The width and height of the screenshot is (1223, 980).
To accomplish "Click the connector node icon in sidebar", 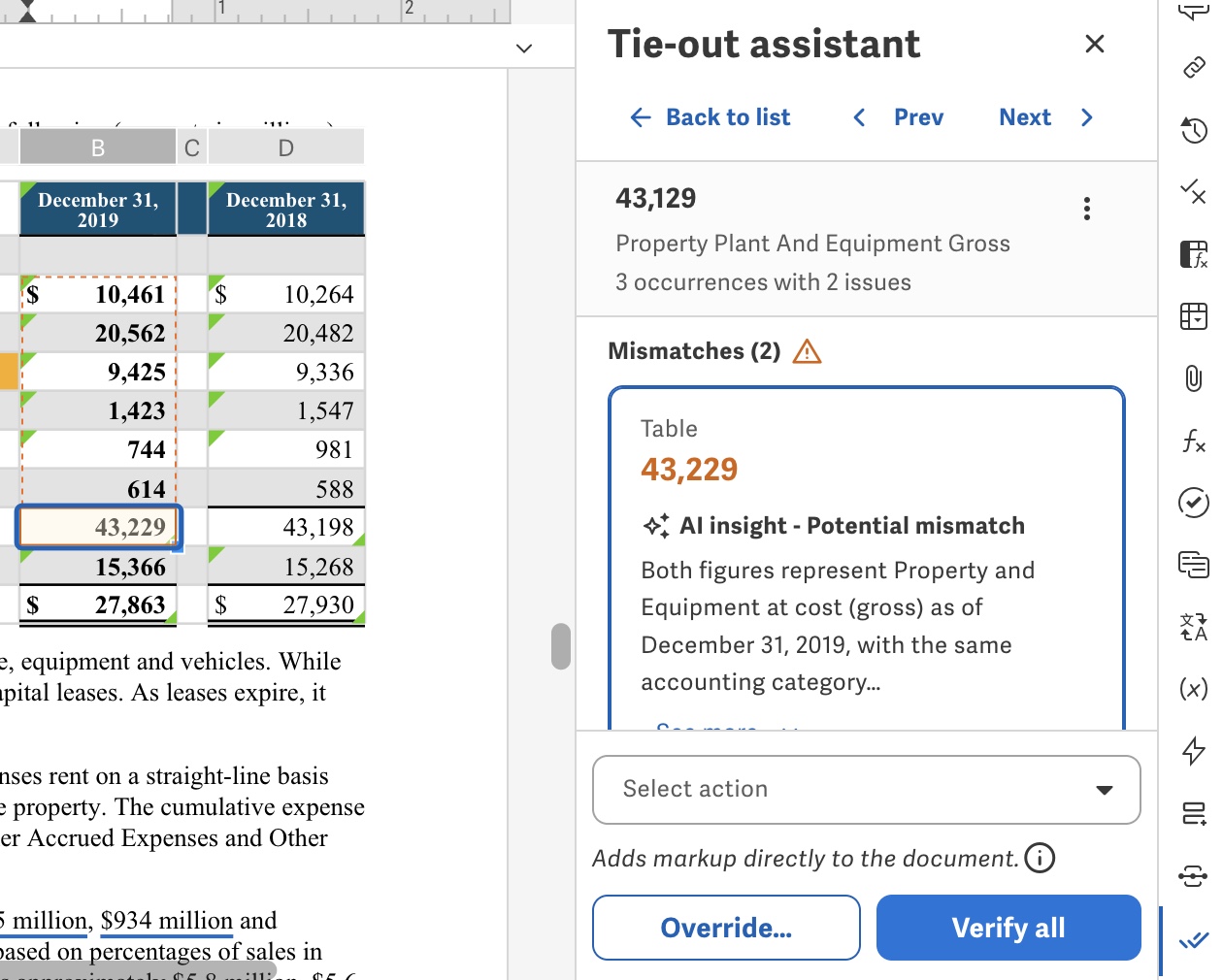I will 1194,876.
